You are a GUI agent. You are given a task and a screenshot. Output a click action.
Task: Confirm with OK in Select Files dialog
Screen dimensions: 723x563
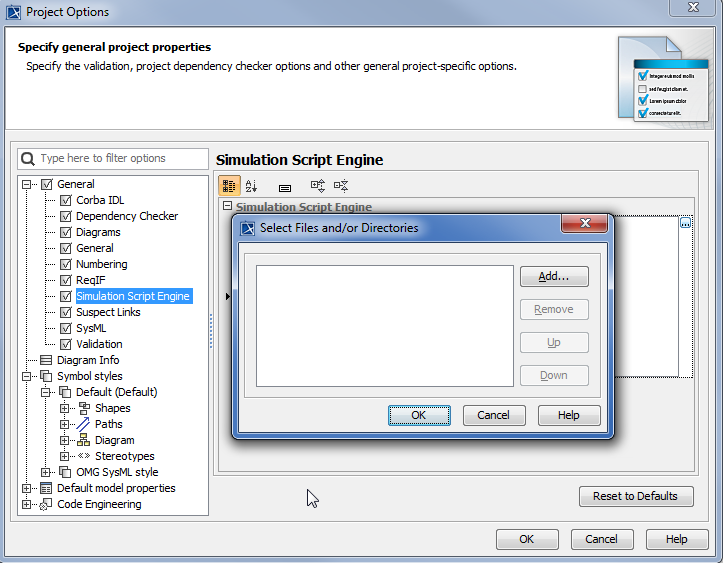419,415
